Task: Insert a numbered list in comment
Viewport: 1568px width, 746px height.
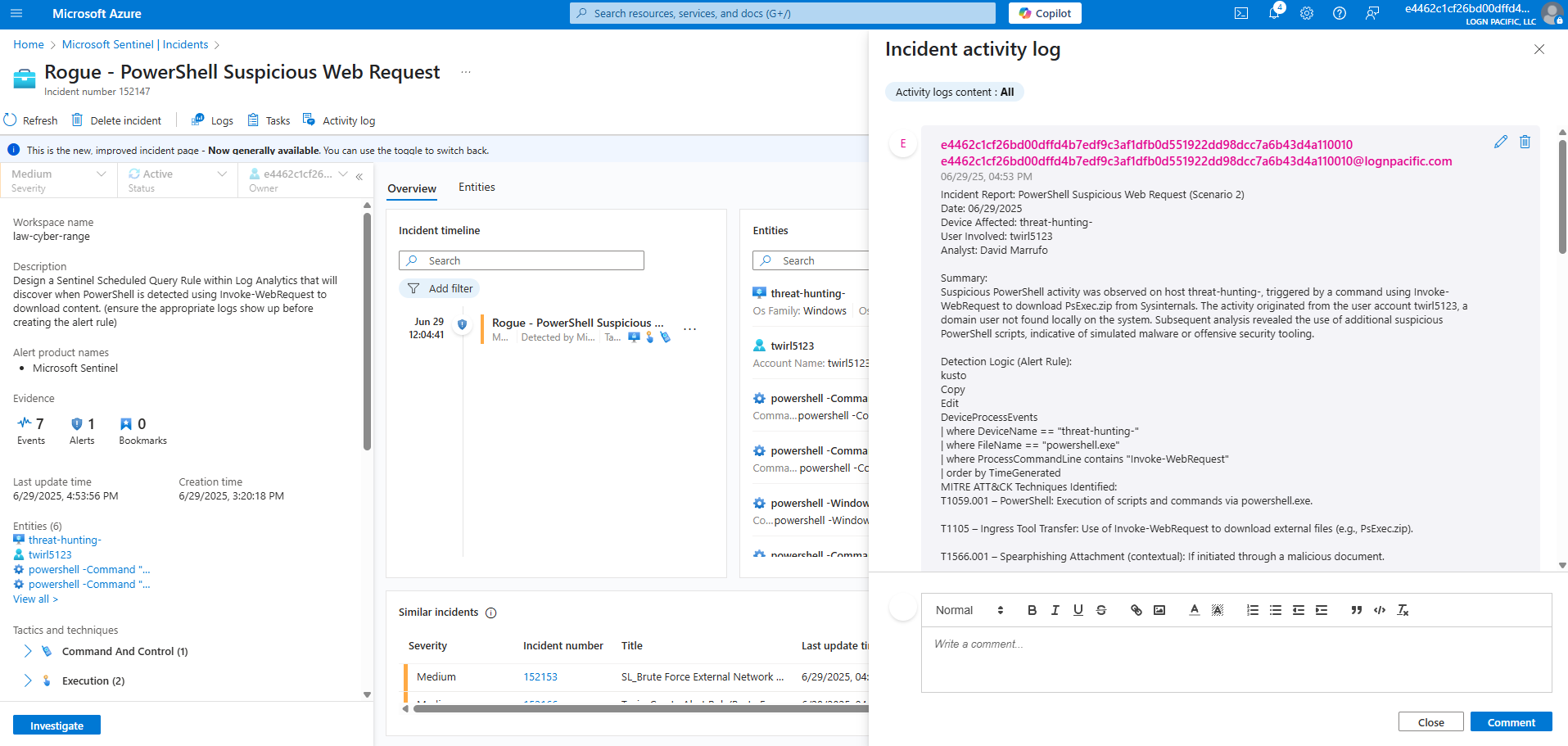Action: point(1253,610)
